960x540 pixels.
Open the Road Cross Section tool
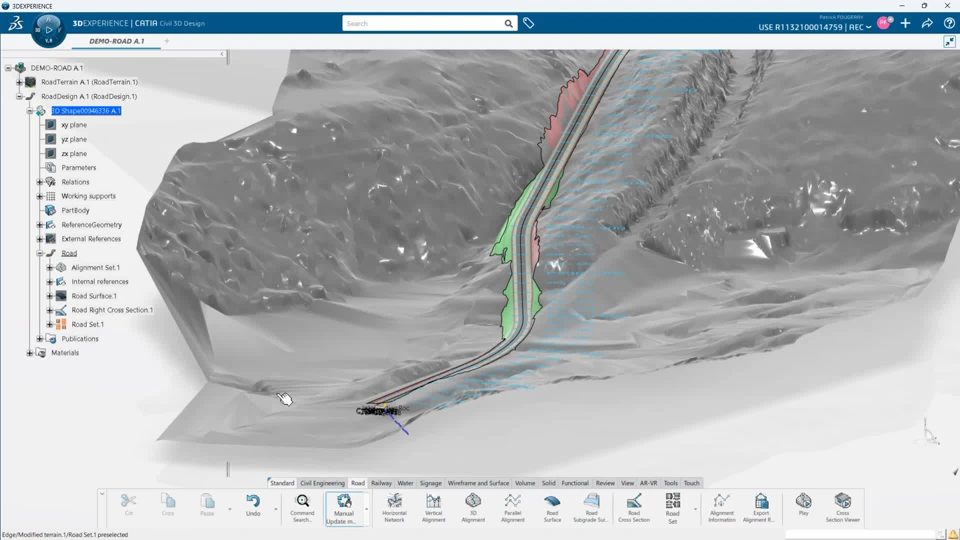point(634,508)
